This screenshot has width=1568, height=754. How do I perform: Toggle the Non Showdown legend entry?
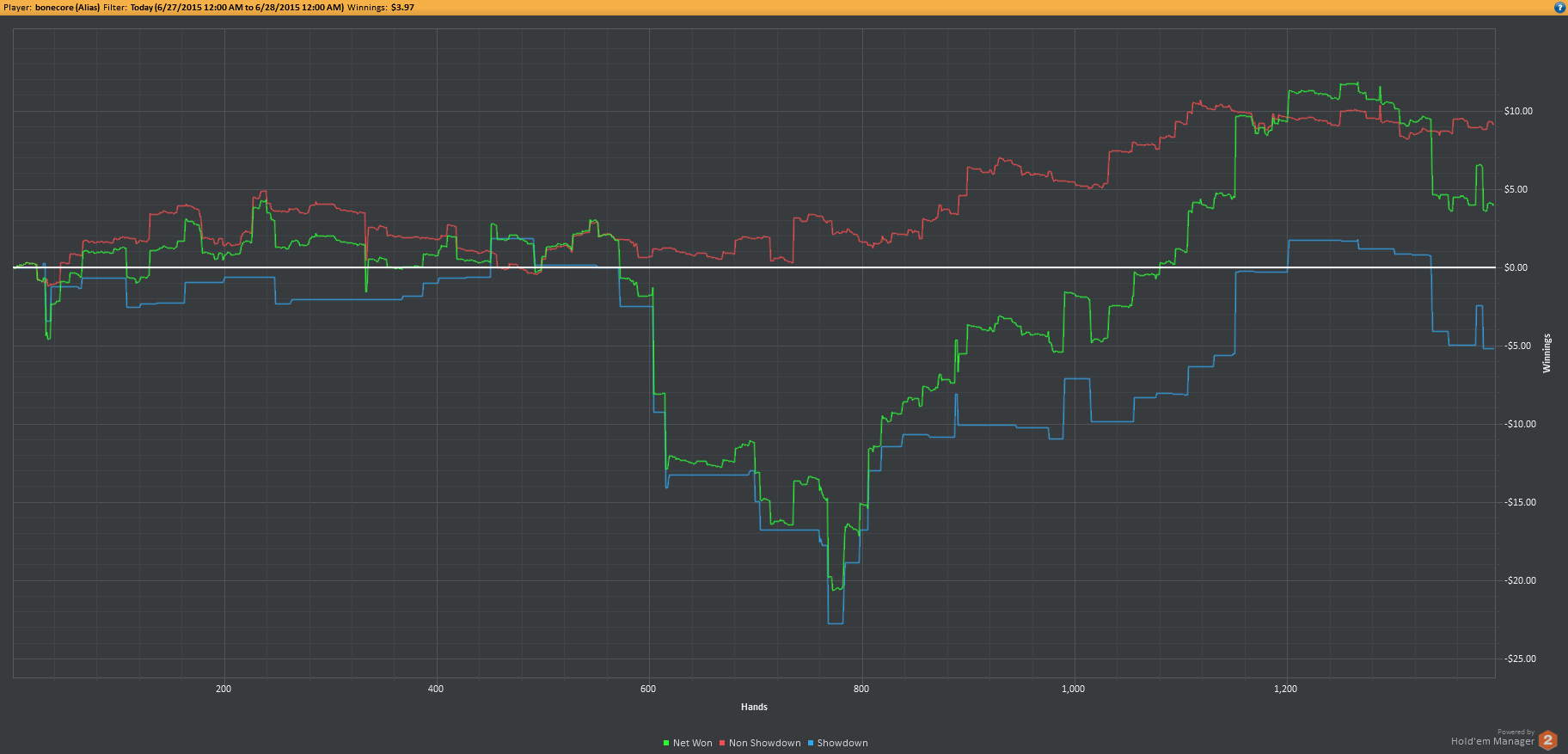(760, 743)
